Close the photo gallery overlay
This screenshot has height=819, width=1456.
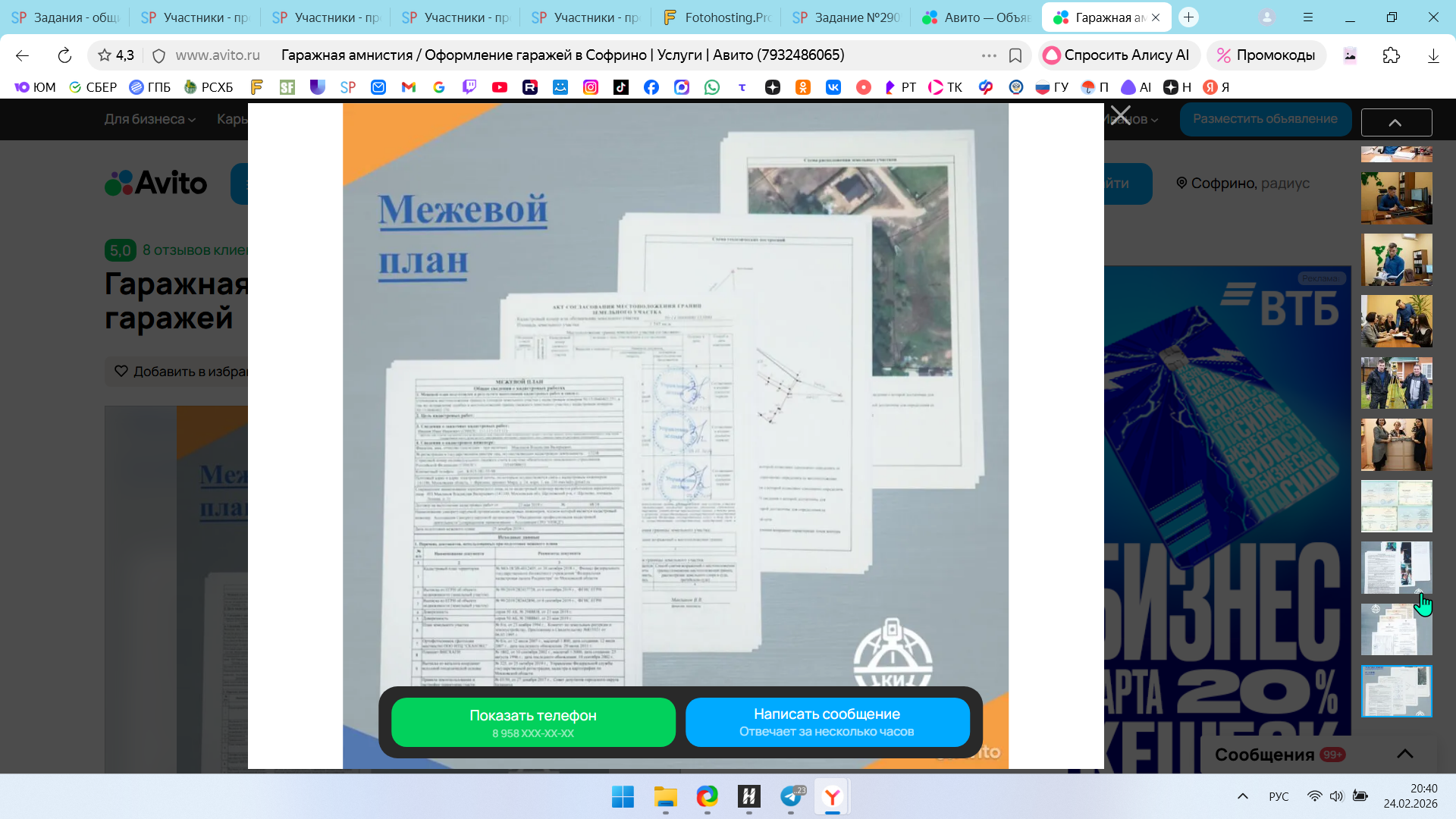coord(1120,116)
